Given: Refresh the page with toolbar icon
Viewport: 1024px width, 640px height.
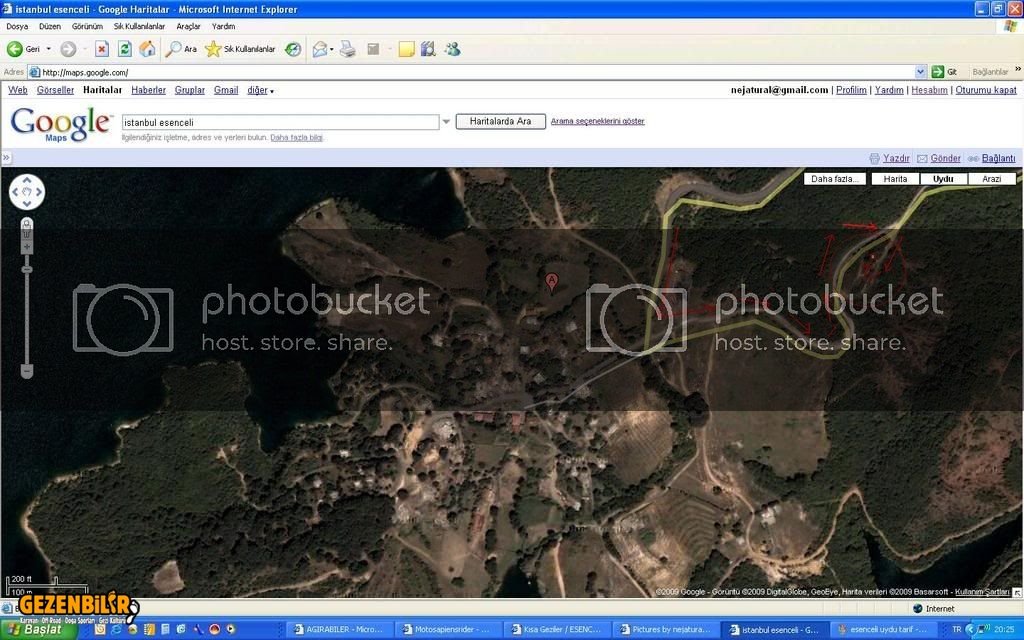Looking at the screenshot, I should 125,49.
